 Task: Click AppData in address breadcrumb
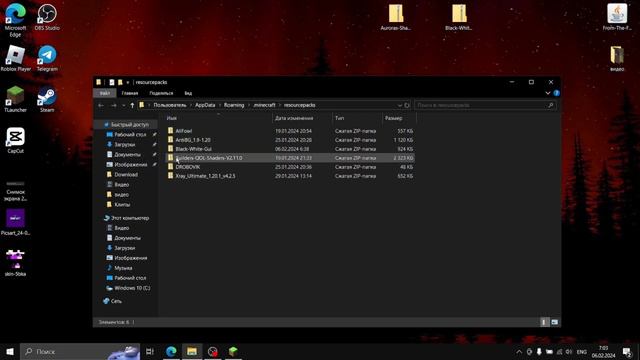[205, 105]
